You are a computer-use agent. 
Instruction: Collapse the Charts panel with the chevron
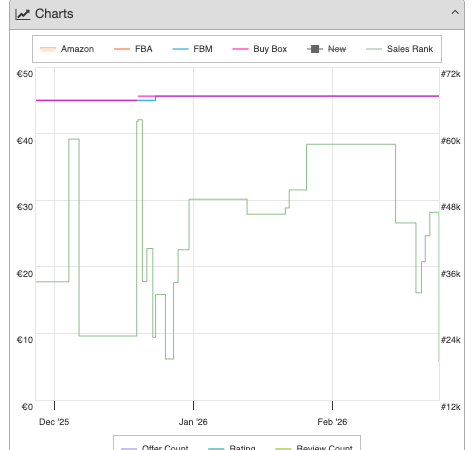[455, 13]
